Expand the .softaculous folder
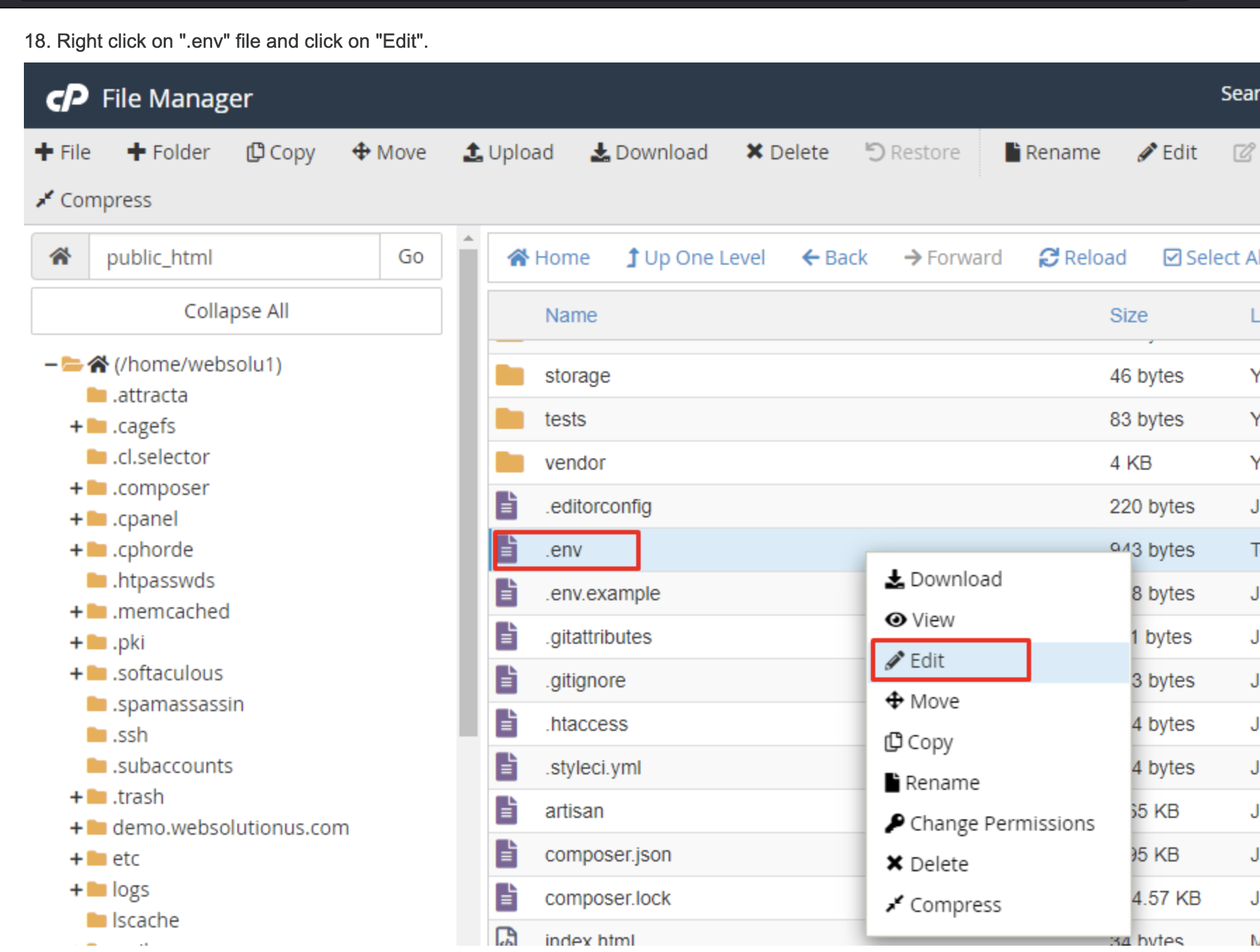Screen dimensions: 1260x952 pos(77,673)
